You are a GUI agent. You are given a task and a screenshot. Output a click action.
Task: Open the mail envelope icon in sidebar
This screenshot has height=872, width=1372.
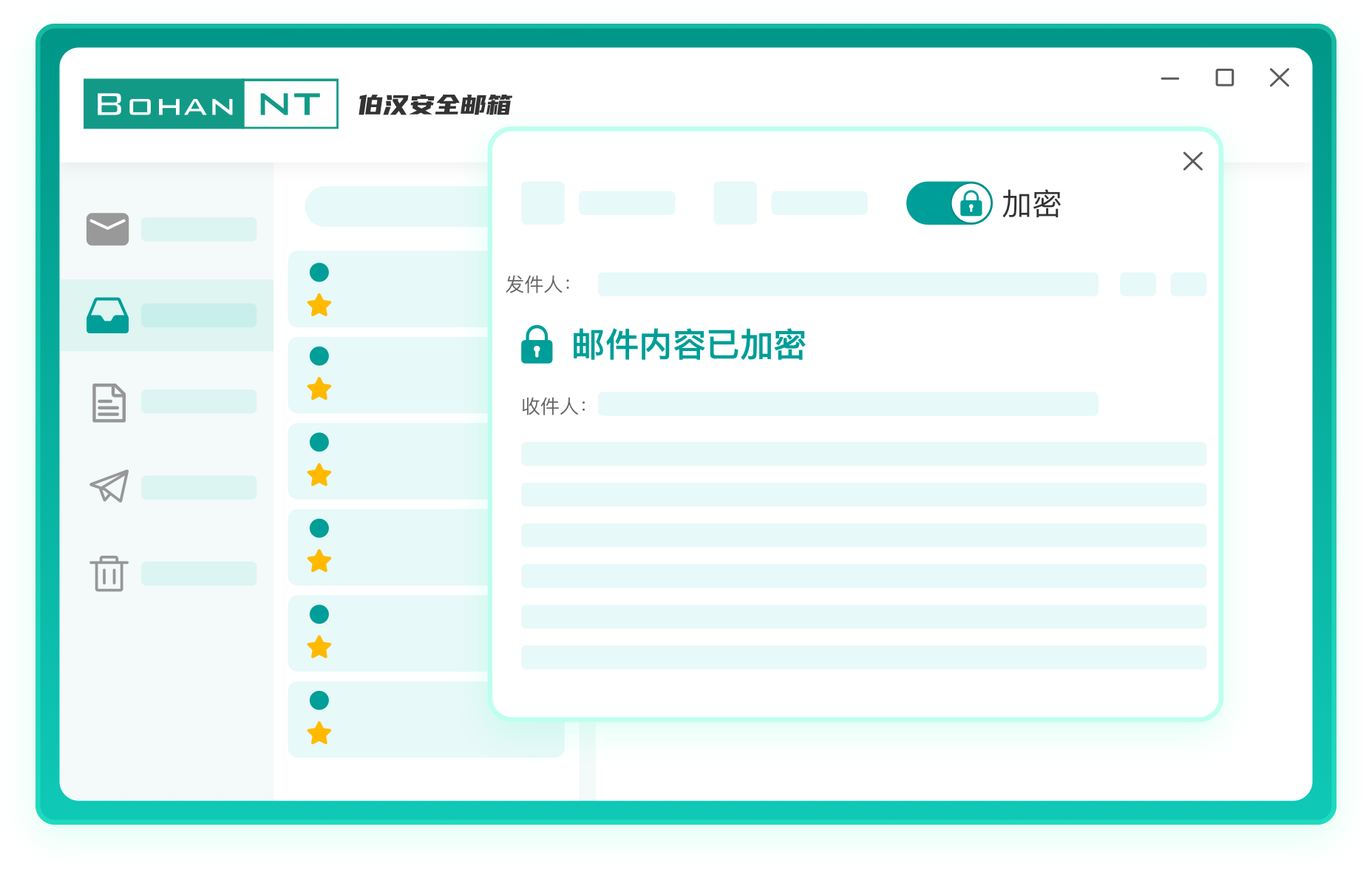pos(107,229)
